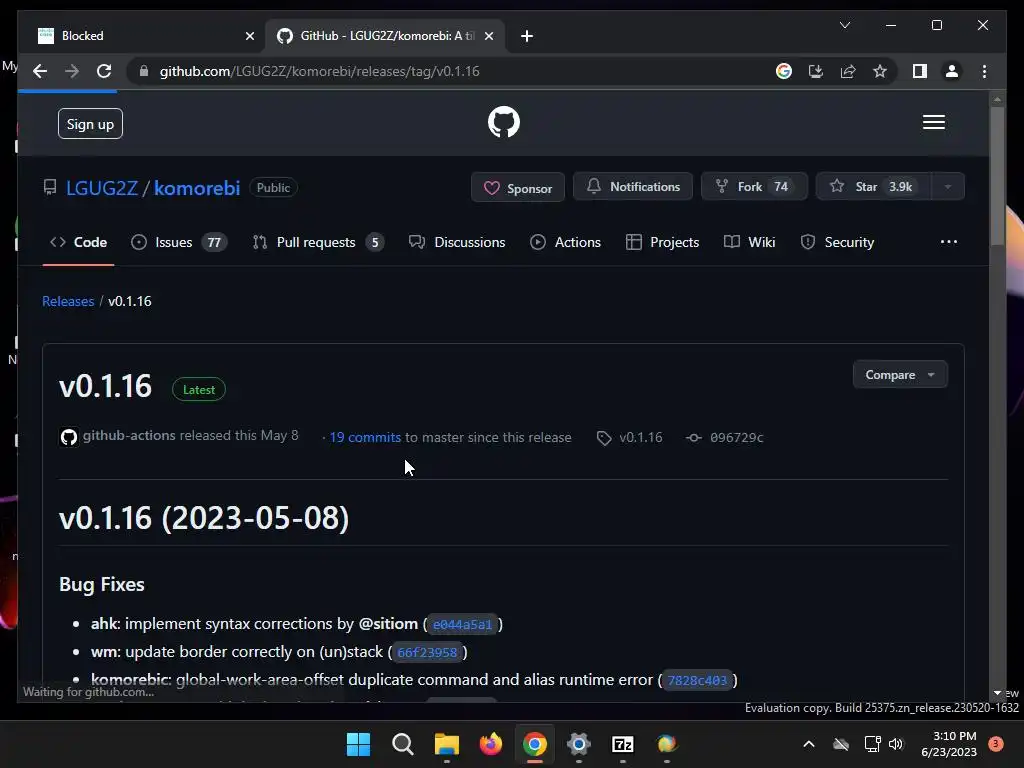The height and width of the screenshot is (768, 1024).
Task: Click the Latest release badge
Action: click(199, 390)
